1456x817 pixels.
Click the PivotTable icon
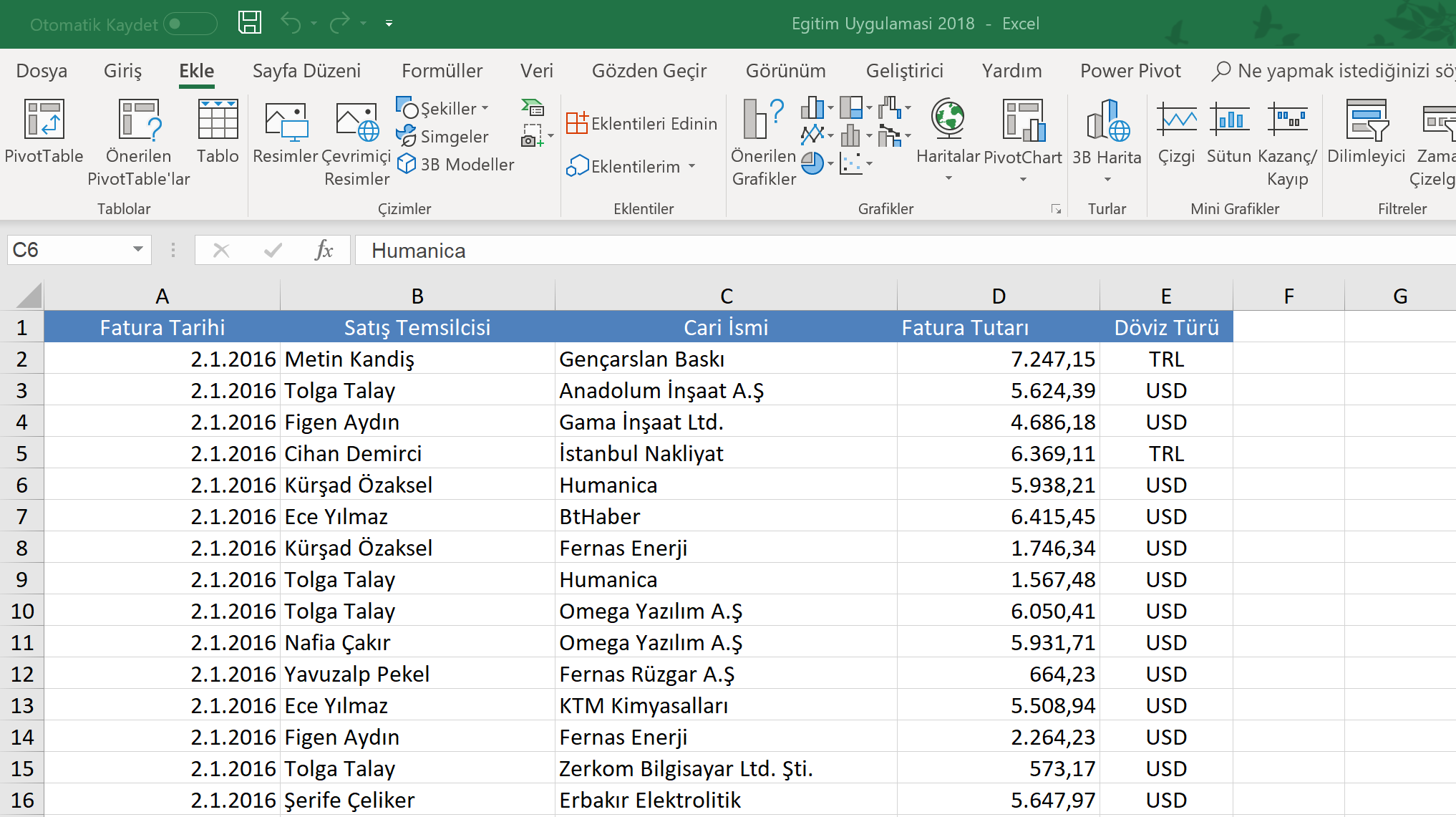pos(44,120)
